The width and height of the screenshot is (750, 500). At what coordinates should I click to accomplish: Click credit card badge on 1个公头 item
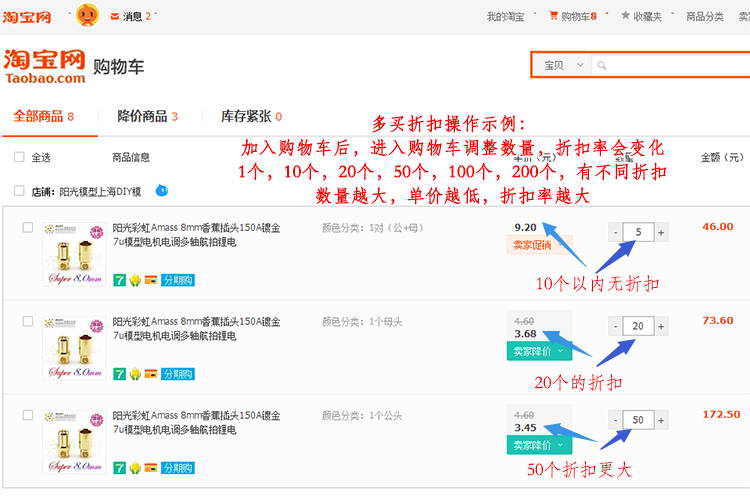(151, 467)
